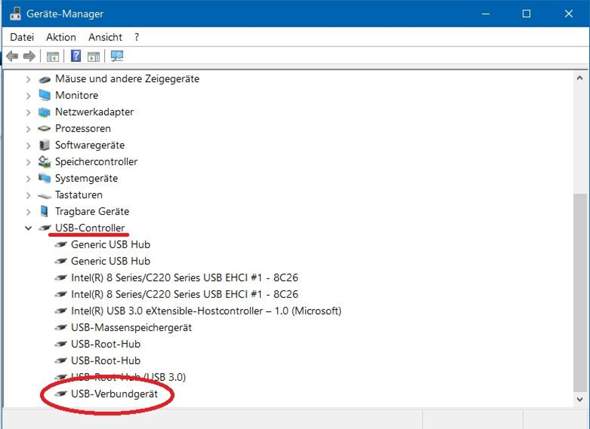
Task: Click the back arrow toolbar icon
Action: pyautogui.click(x=12, y=56)
